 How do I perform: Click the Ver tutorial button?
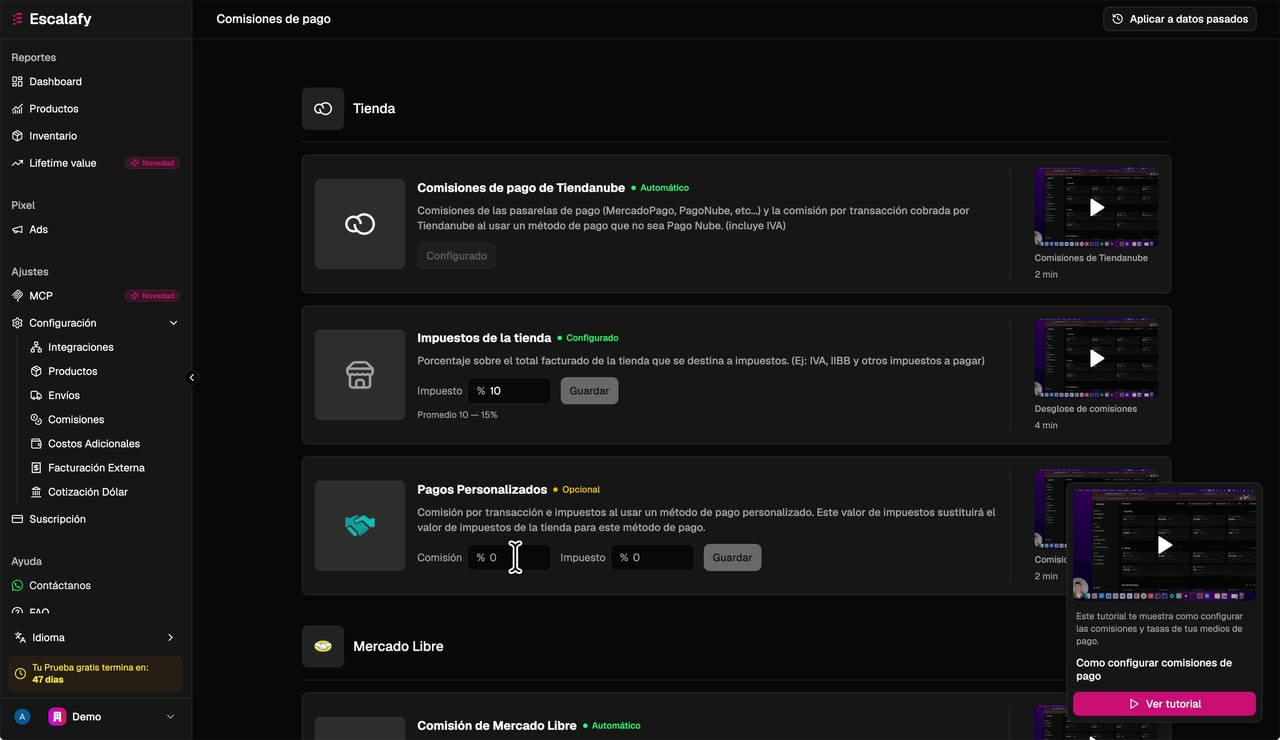(1164, 704)
